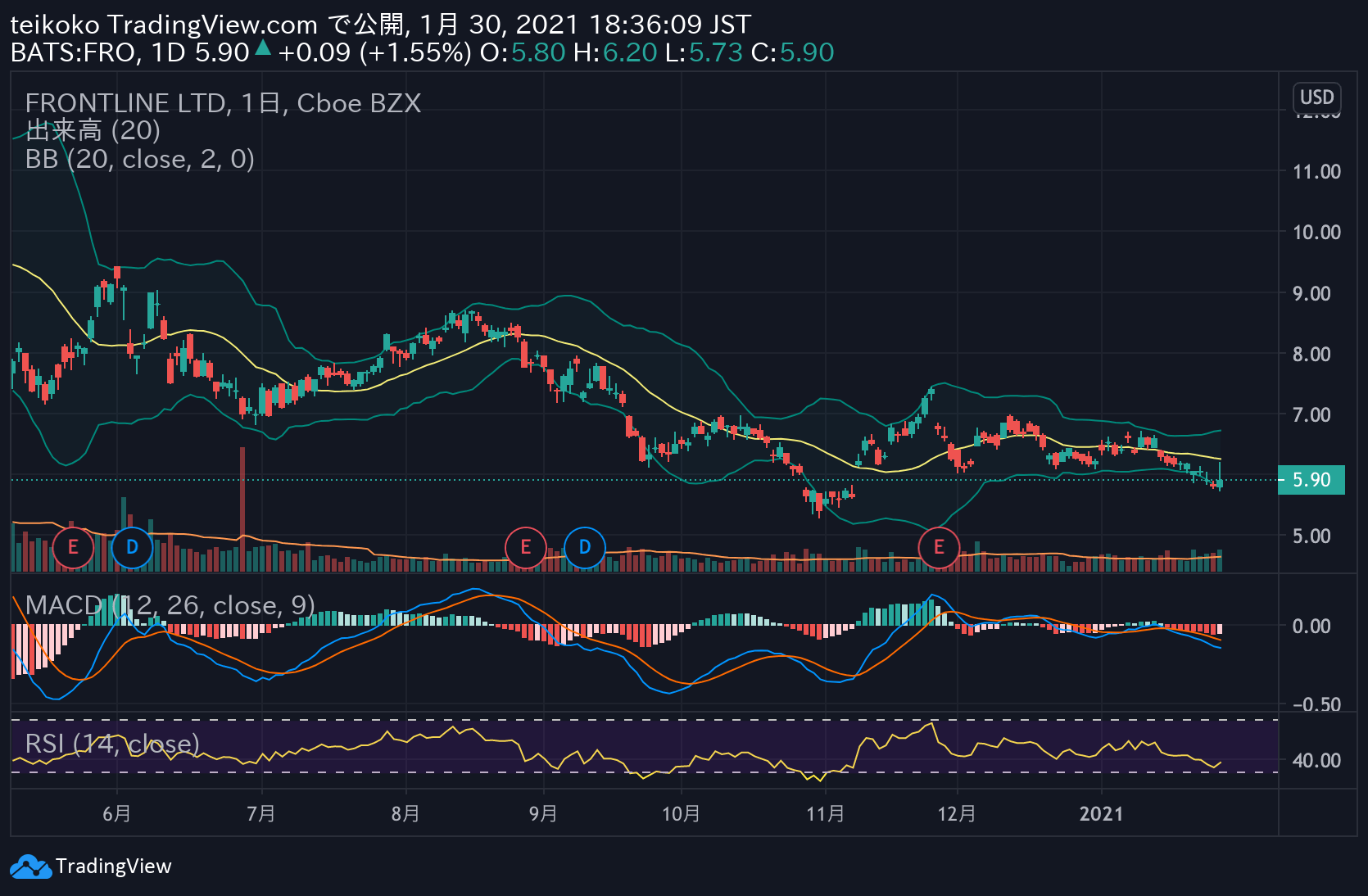1368x896 pixels.
Task: Click the TradingView cloud logo icon
Action: pos(30,867)
